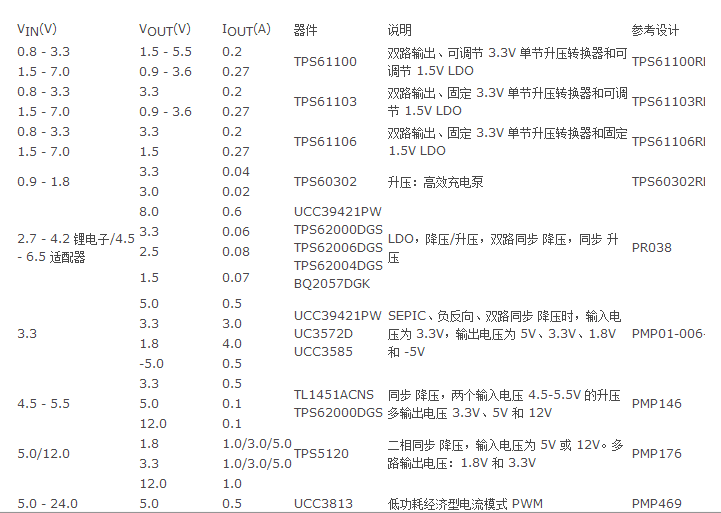Viewport: 721px width, 513px height.
Task: Click the '2.7 - 4.2 锂电子/4.5 - 6.5 适配器' cell
Action: click(76, 248)
